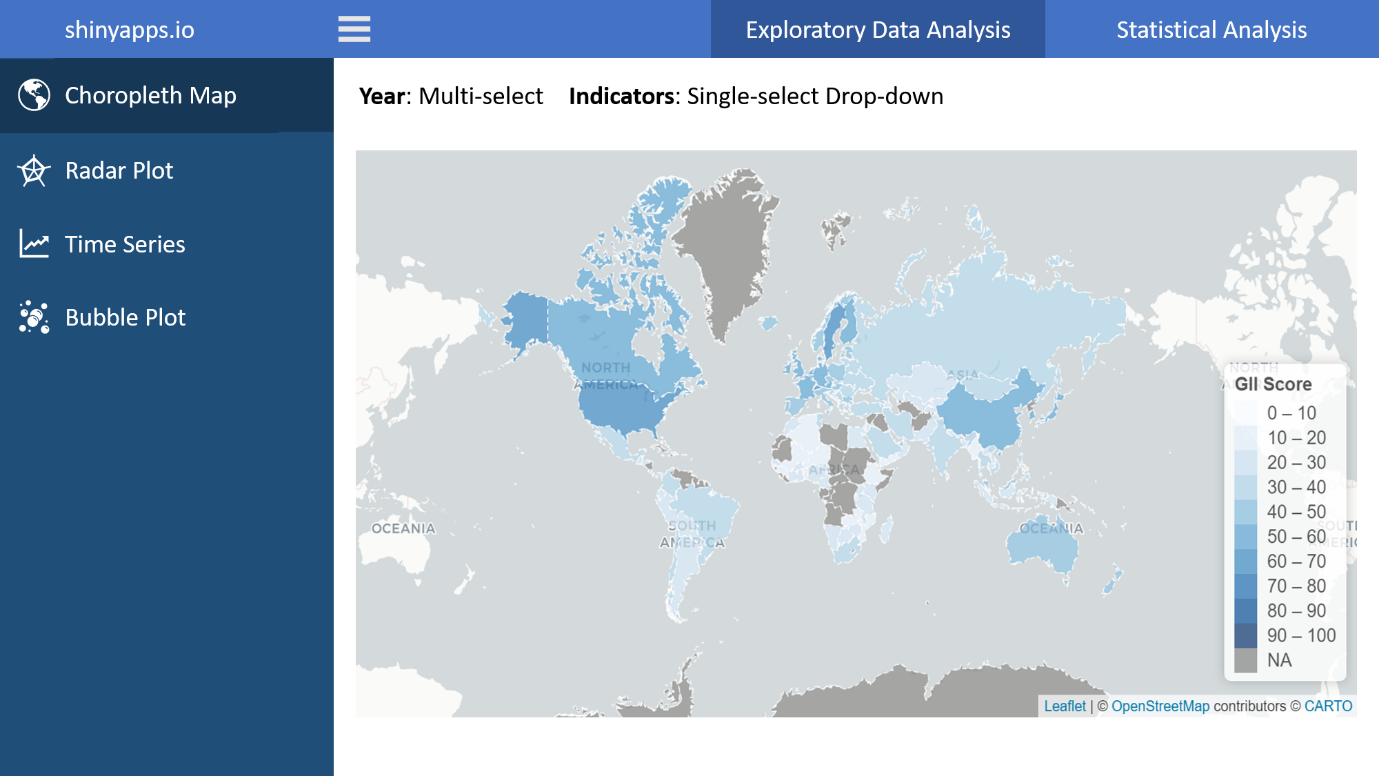Open the Exploratory Data Analysis tab
Screen dimensions: 1379x776
(877, 30)
